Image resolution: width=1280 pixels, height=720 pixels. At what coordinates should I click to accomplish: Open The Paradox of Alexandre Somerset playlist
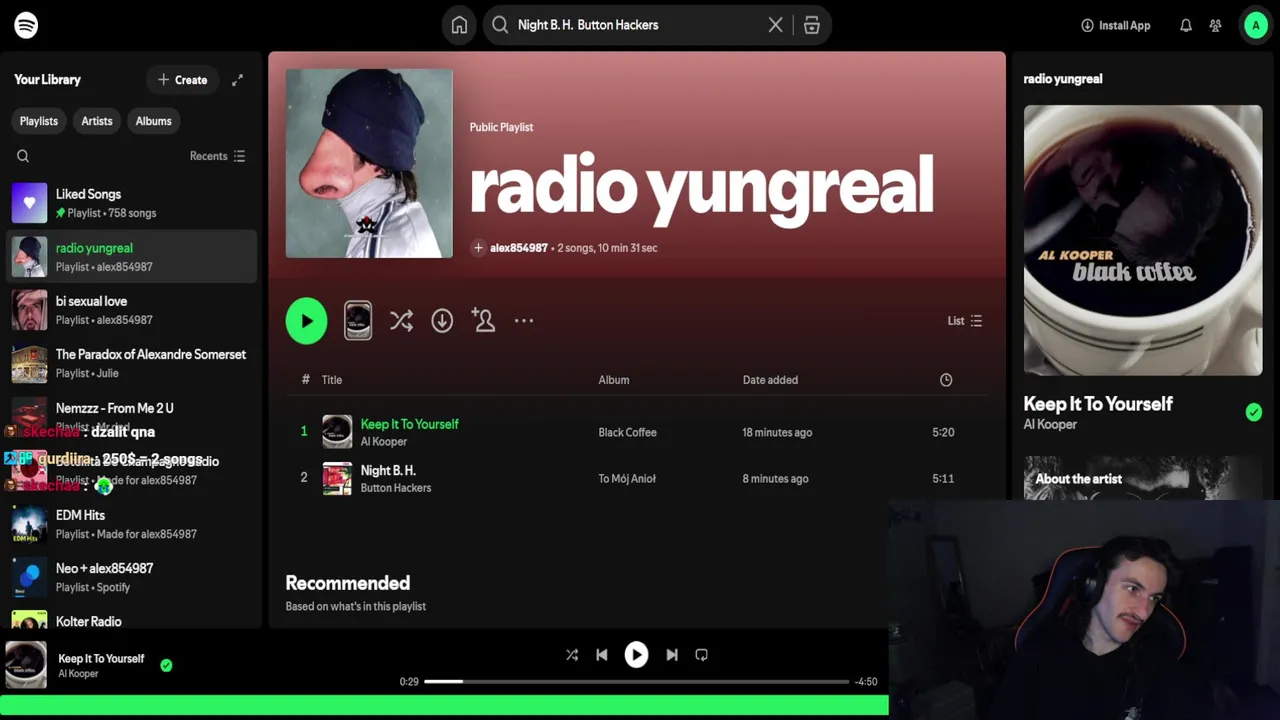point(132,363)
